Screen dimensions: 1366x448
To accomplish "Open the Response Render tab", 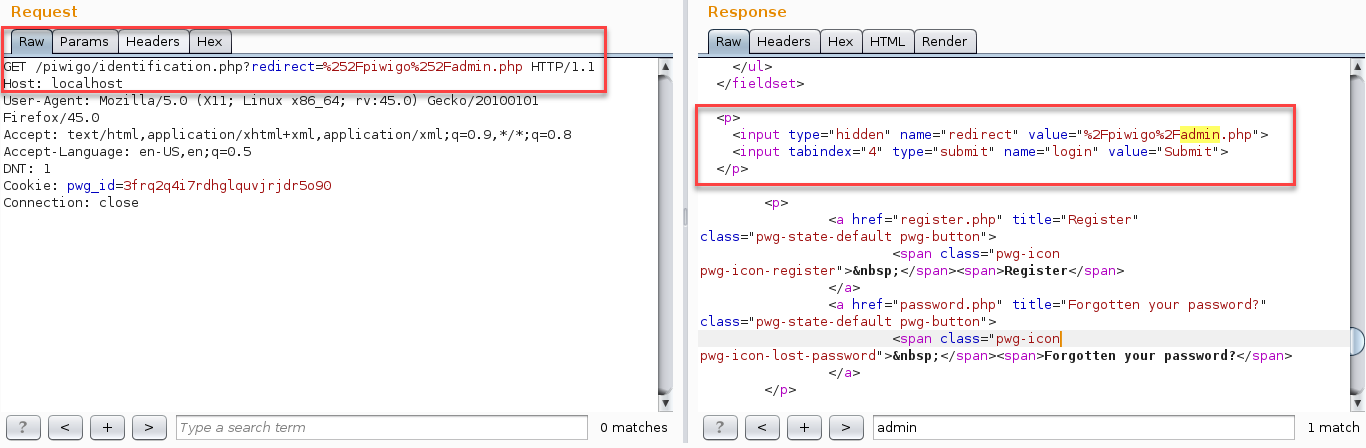I will [945, 41].
